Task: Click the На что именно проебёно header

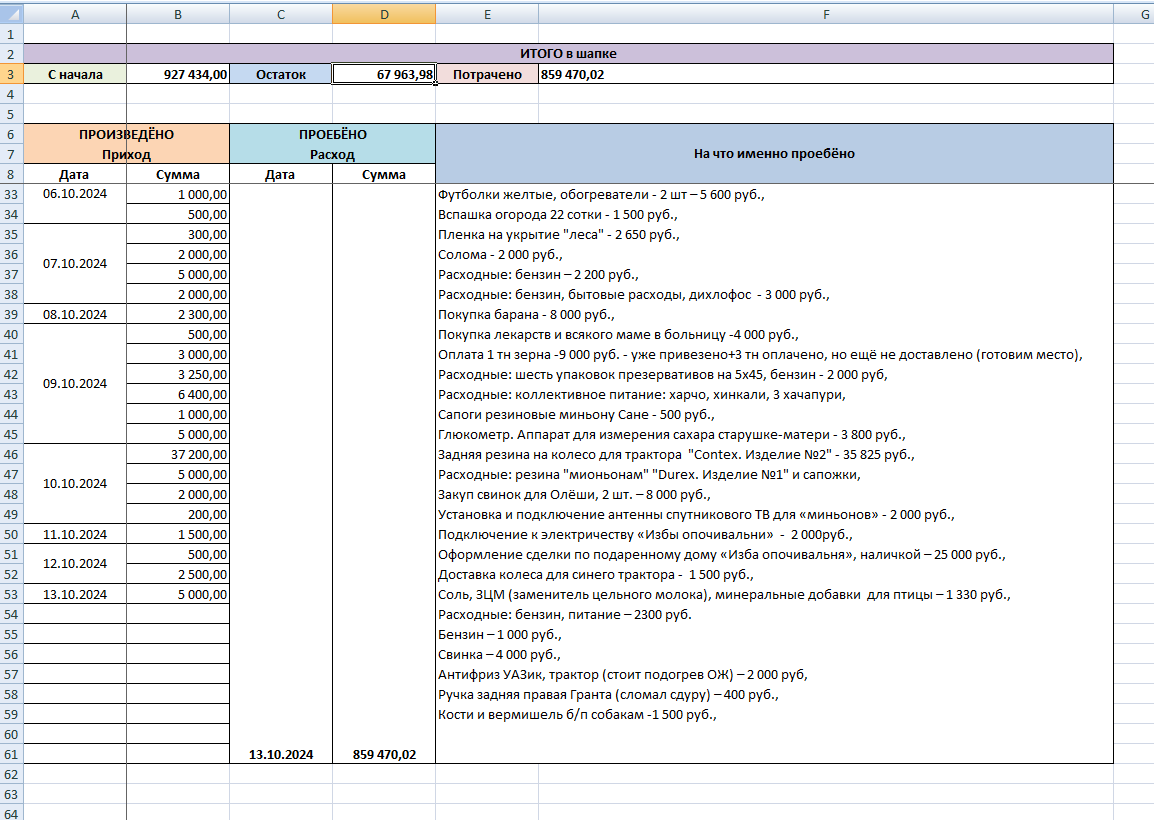Action: click(x=774, y=154)
